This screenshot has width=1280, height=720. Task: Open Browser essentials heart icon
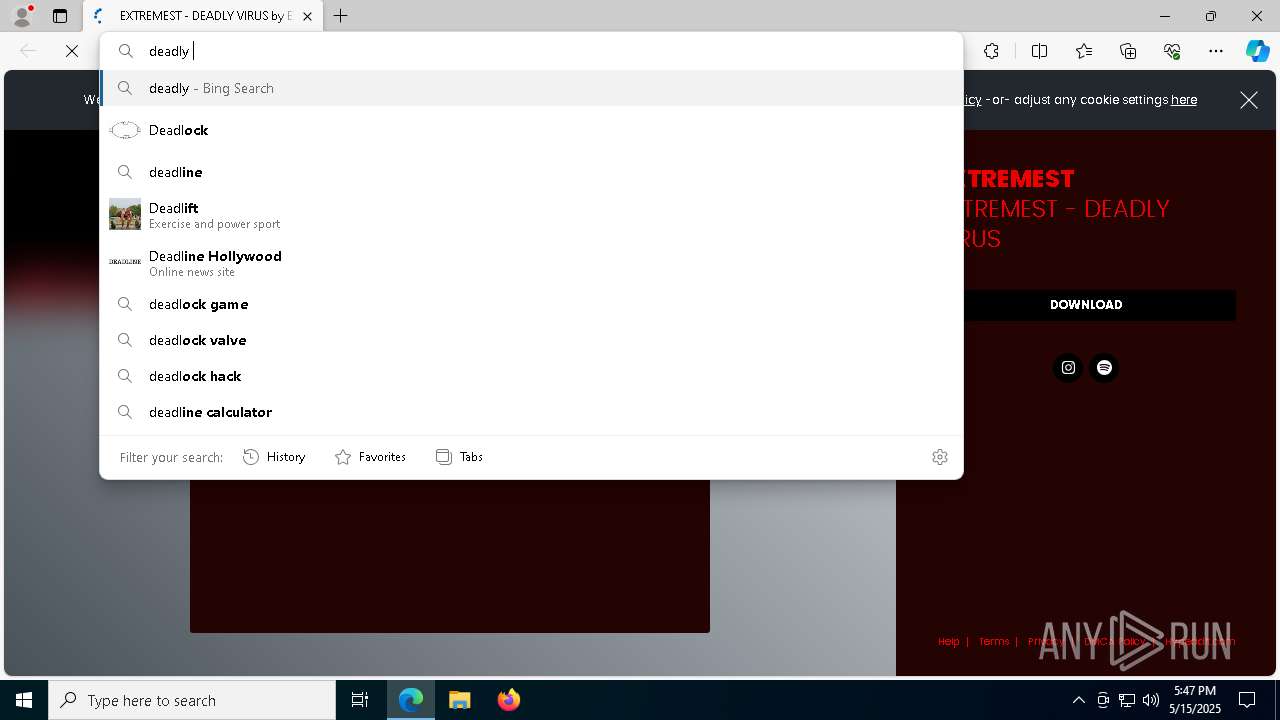tap(1172, 51)
